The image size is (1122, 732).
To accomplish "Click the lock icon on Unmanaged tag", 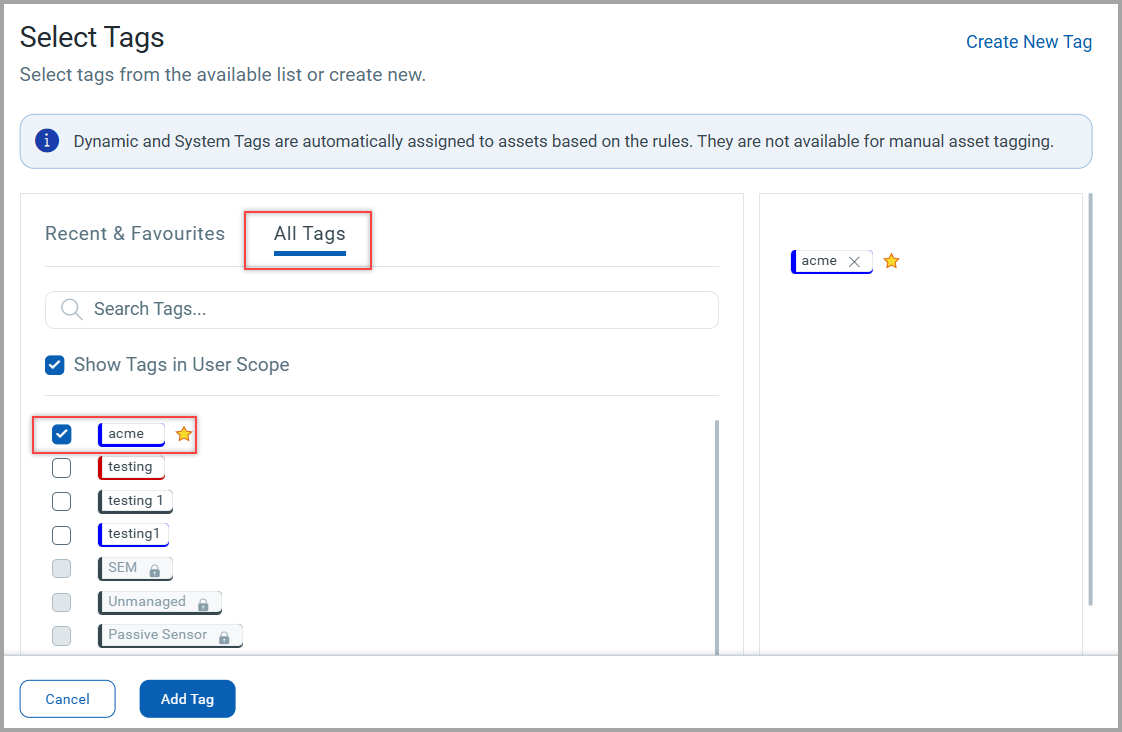I will point(203,604).
